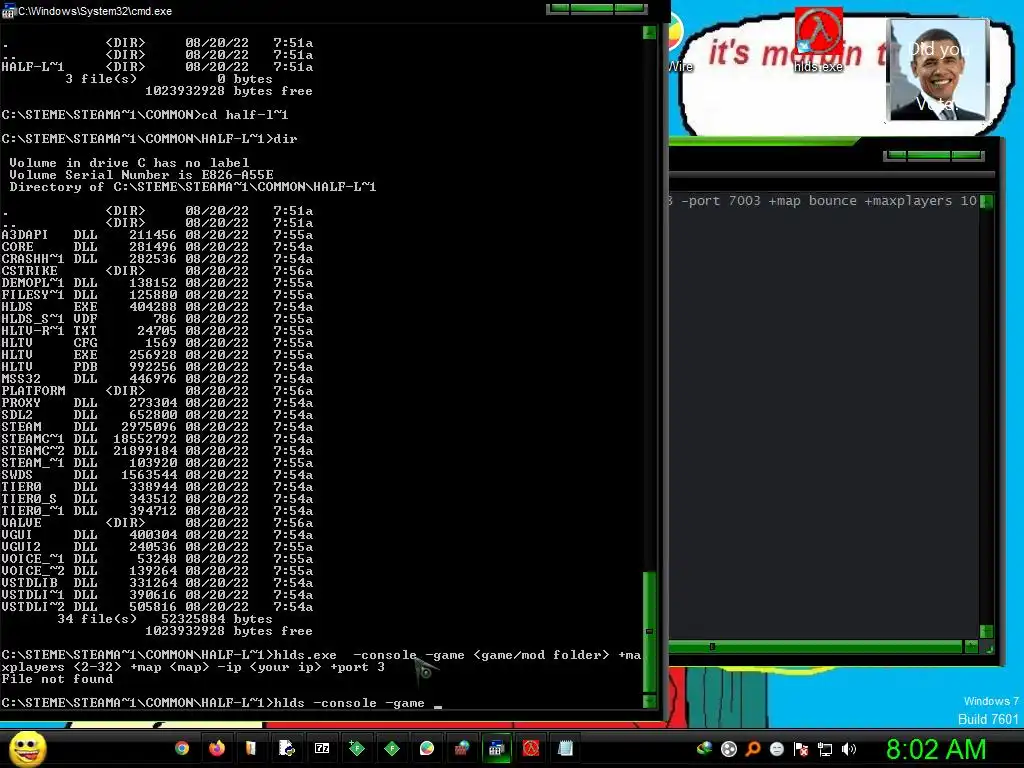The image size is (1024, 768).
Task: Click the MSS32 DLL 446976 row
Action: [157, 379]
